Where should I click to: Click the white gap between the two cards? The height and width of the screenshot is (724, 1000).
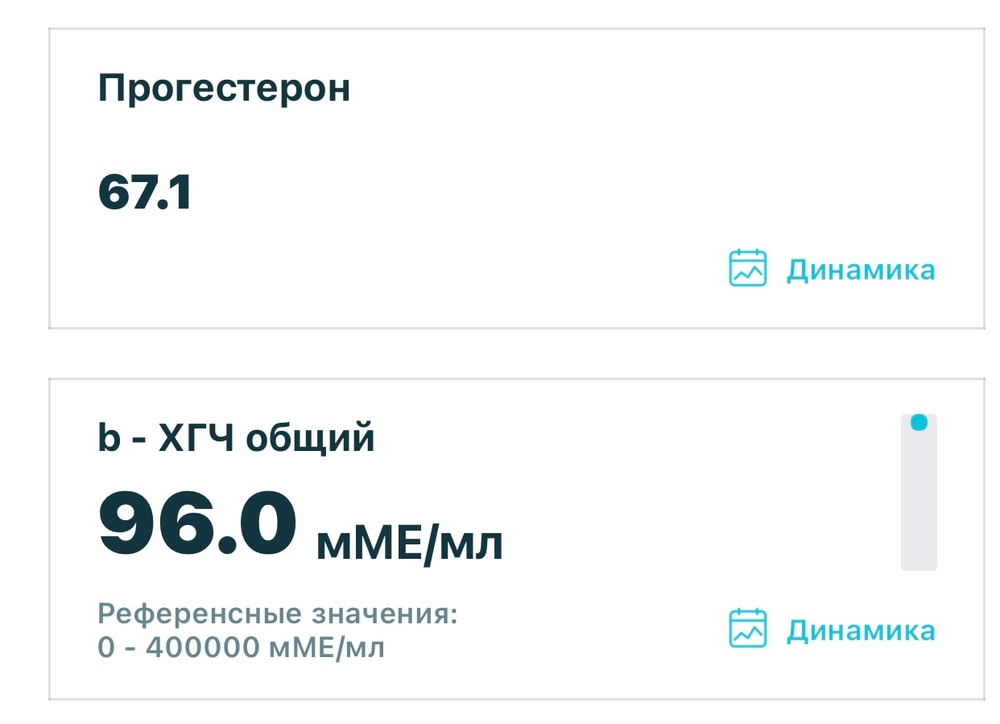(x=500, y=353)
